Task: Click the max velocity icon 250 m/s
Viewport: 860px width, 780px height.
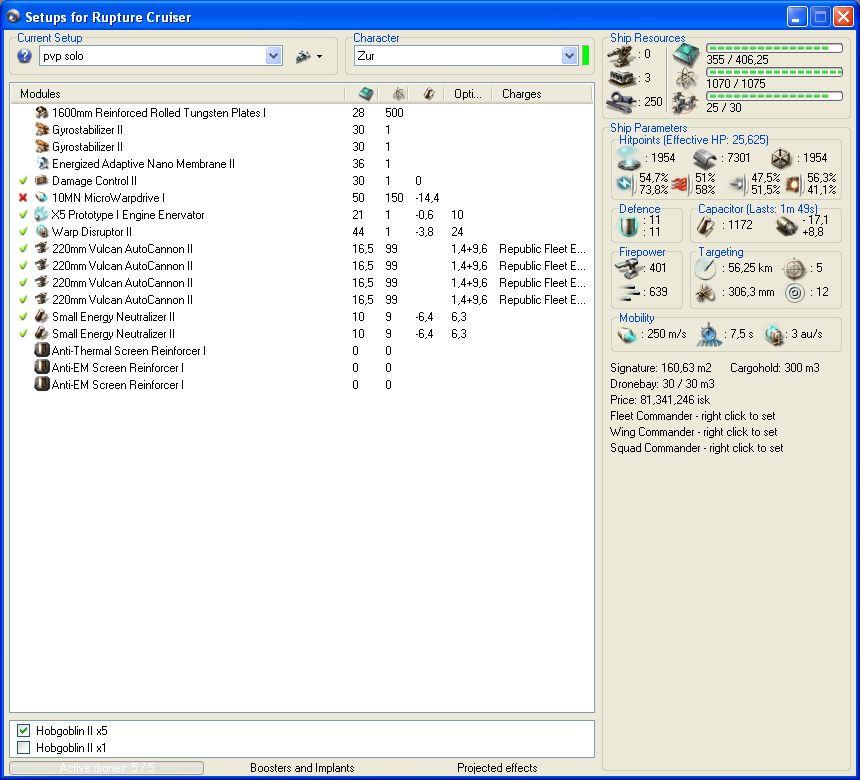Action: pyautogui.click(x=627, y=334)
